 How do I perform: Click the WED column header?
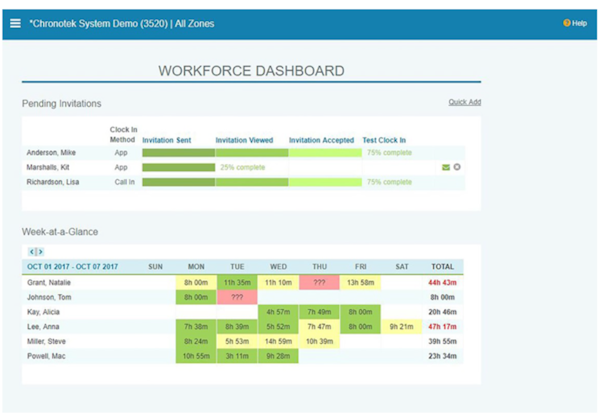[278, 267]
